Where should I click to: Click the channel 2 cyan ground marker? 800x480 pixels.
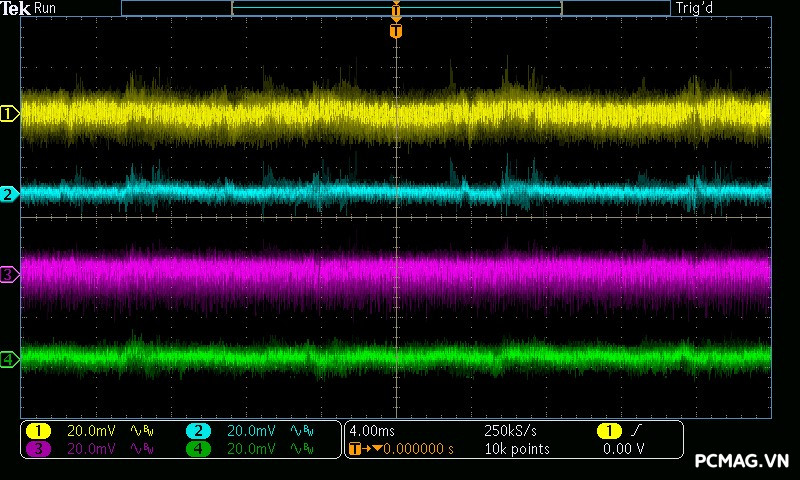[9, 194]
